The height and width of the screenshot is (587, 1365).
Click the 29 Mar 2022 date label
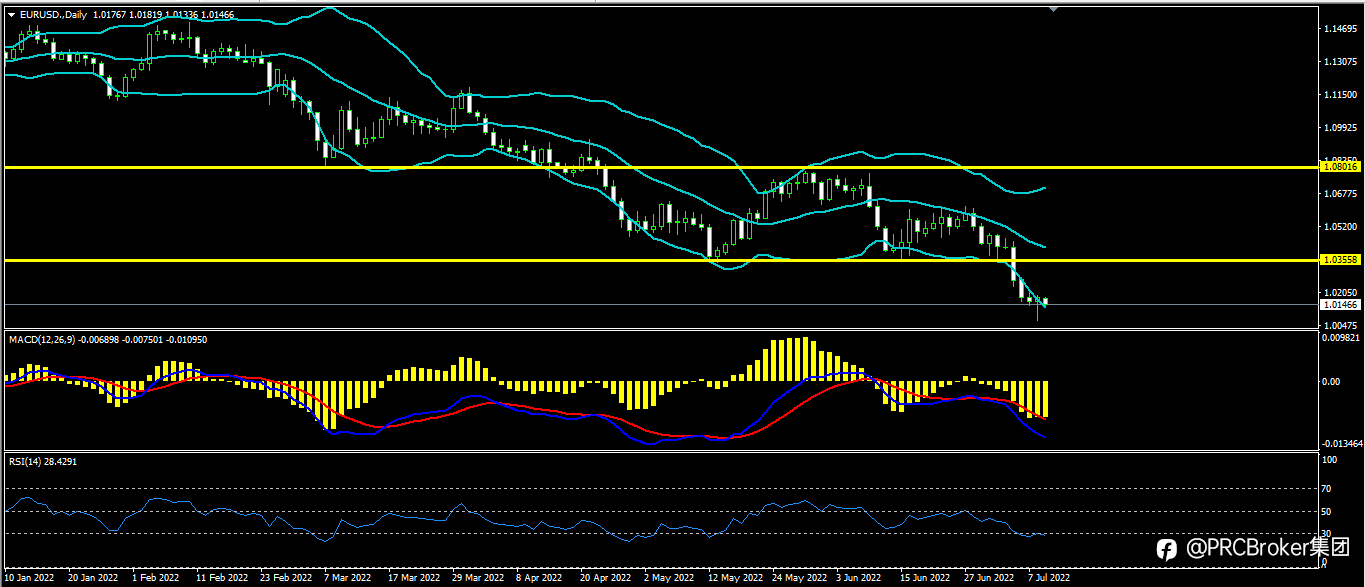click(x=477, y=578)
